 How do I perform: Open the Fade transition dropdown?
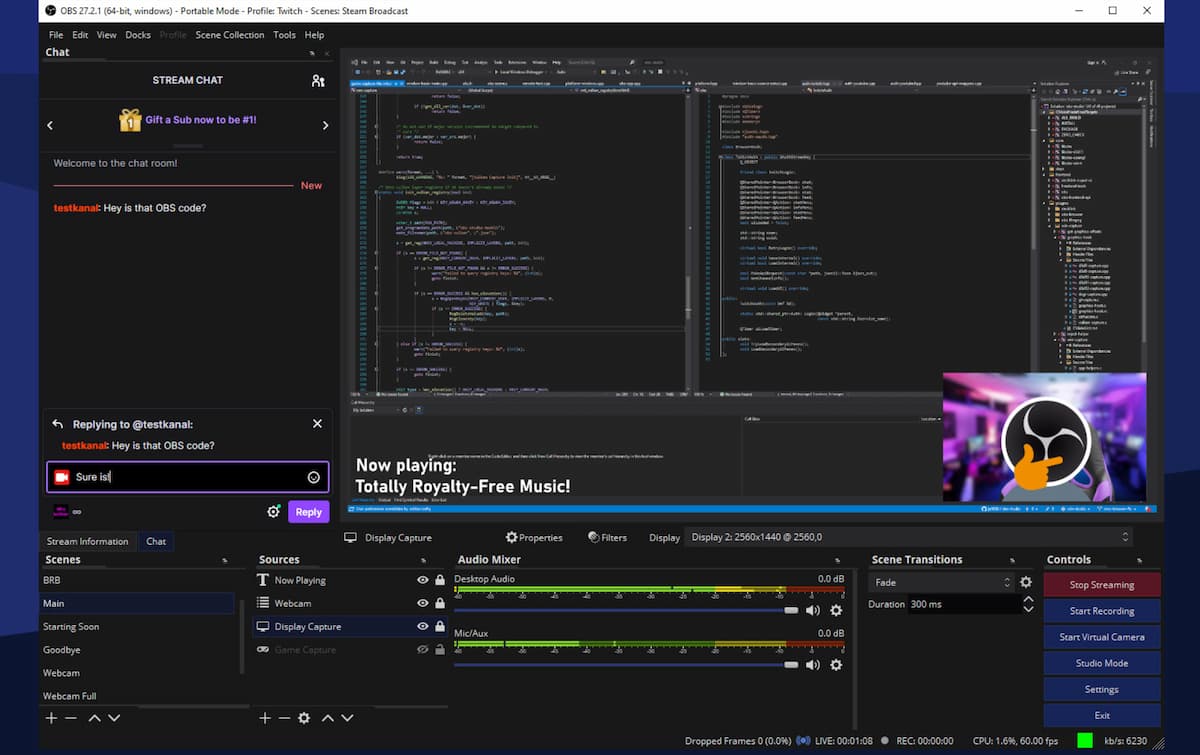point(942,582)
